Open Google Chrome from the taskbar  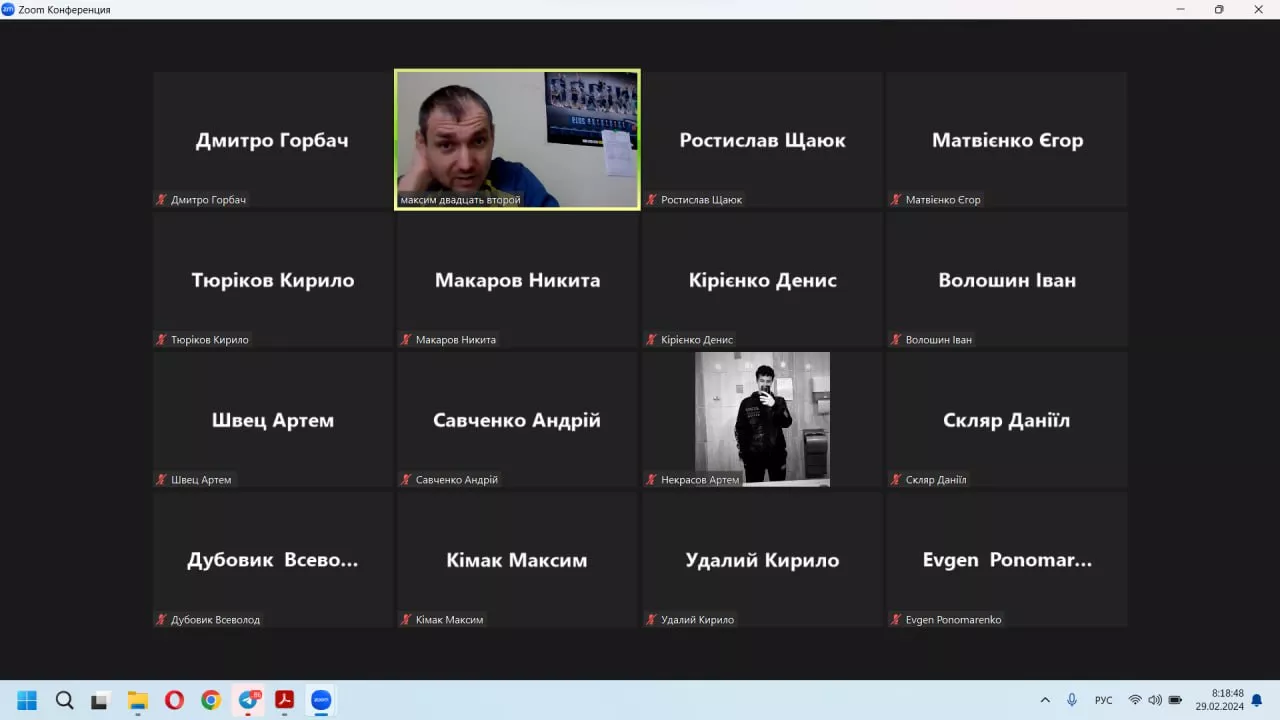tap(210, 700)
